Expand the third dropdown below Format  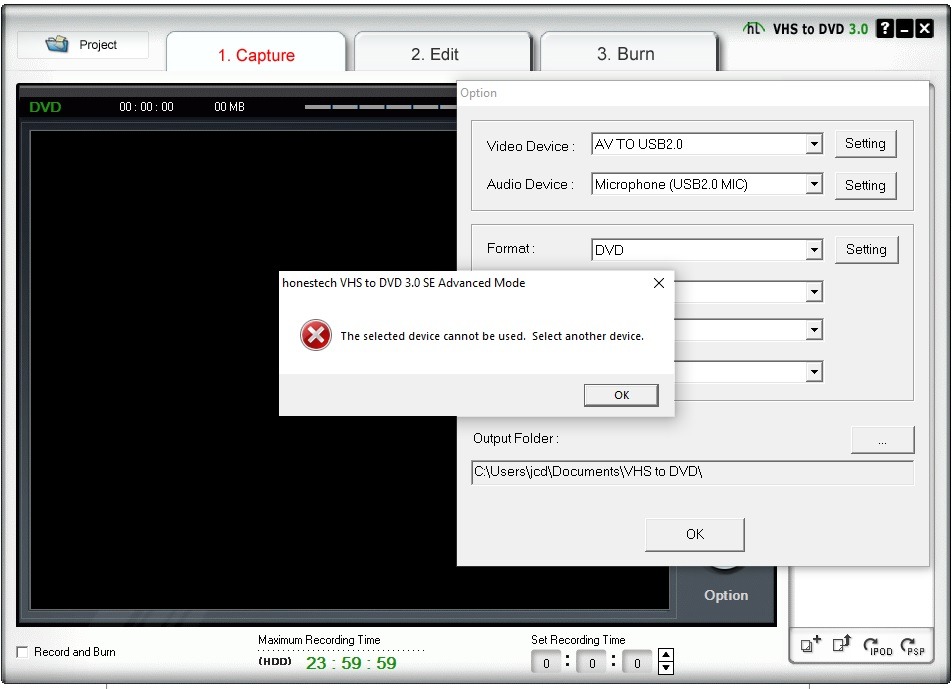coord(814,372)
